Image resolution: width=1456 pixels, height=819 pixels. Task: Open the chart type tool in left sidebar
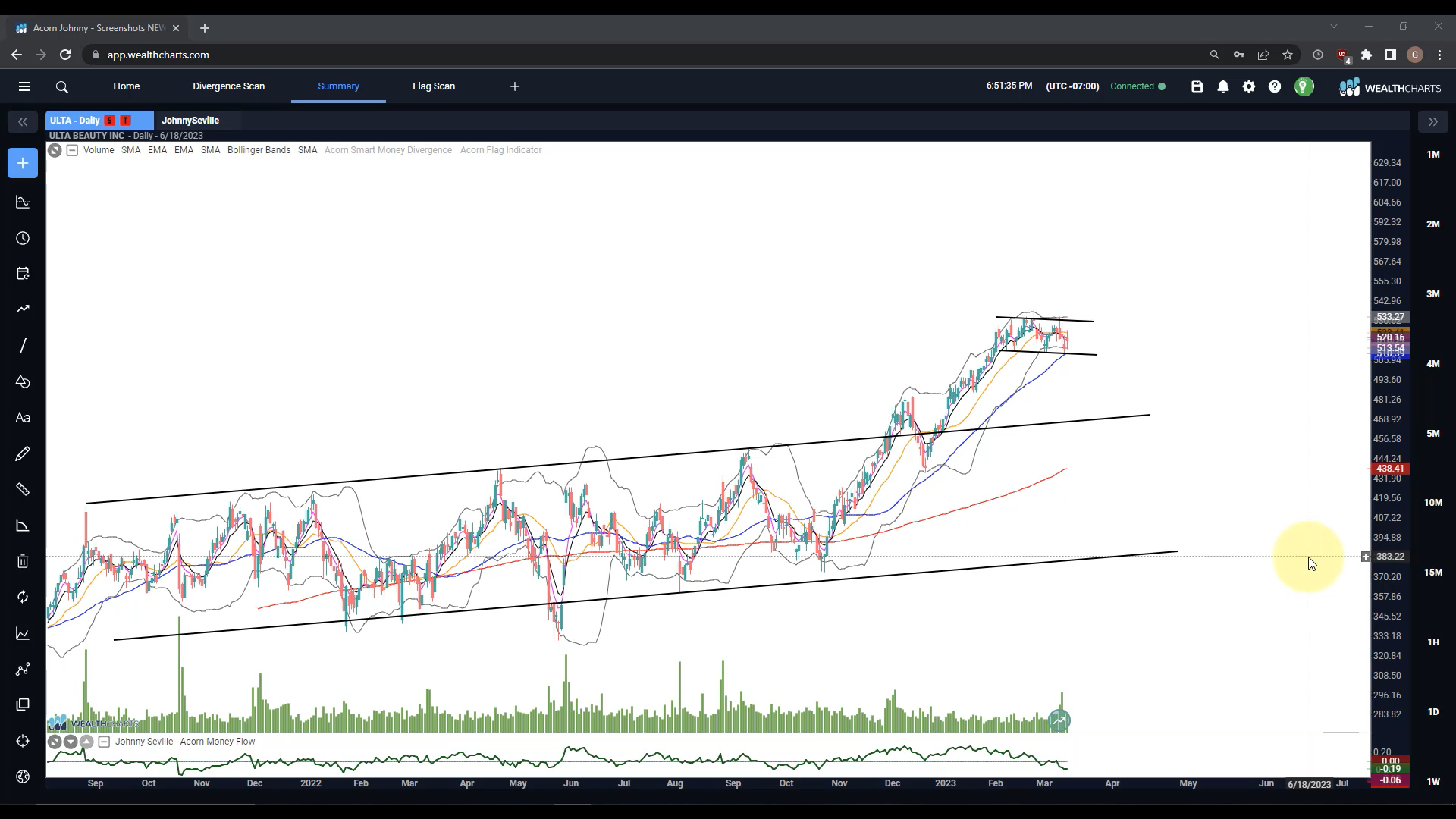click(x=23, y=202)
